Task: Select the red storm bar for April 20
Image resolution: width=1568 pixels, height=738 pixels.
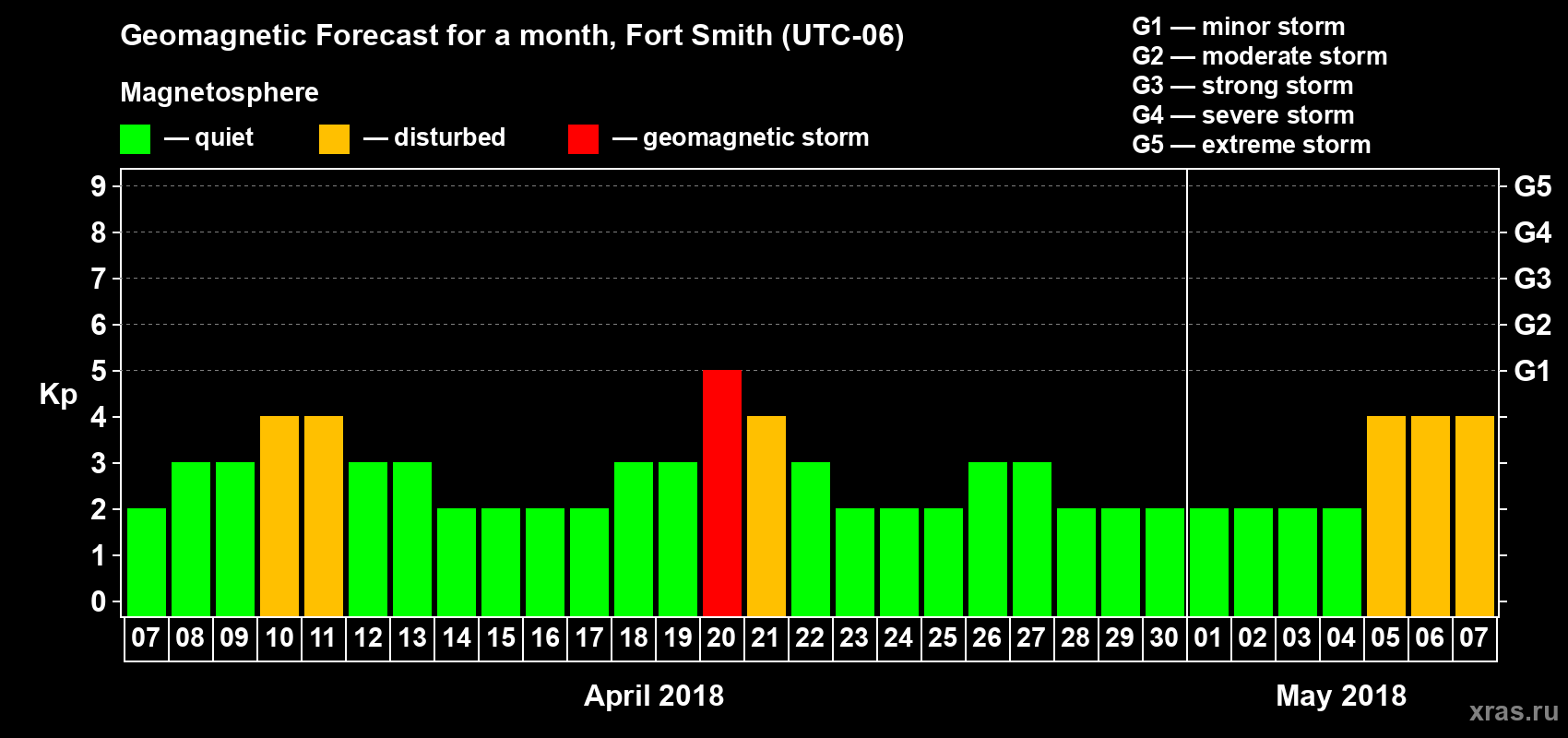Action: coord(722,493)
